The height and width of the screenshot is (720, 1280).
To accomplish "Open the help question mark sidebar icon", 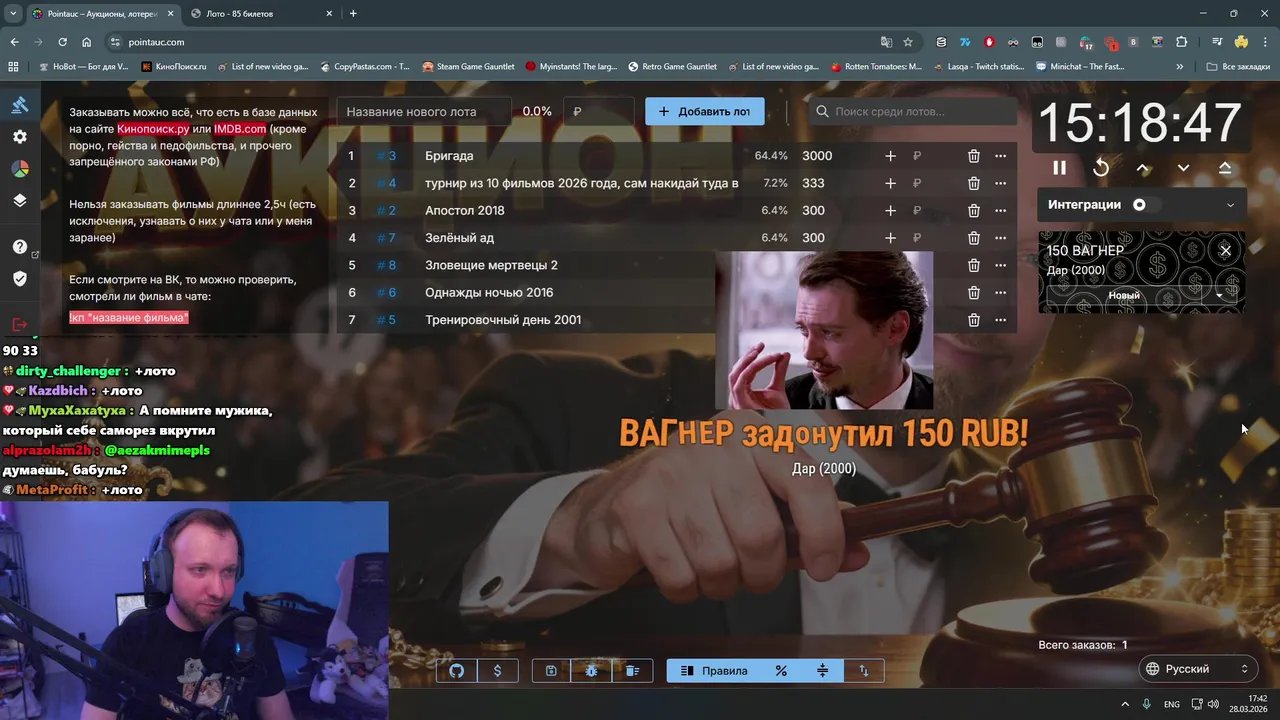I will [x=20, y=247].
